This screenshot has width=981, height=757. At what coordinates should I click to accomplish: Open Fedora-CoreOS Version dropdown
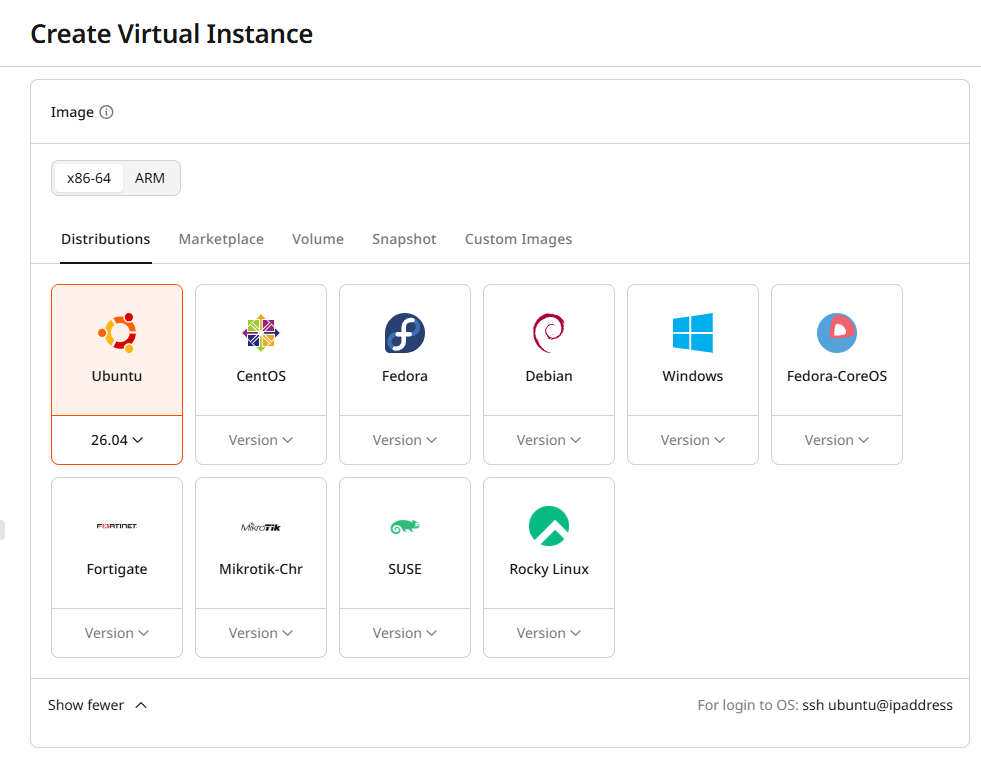click(x=836, y=440)
